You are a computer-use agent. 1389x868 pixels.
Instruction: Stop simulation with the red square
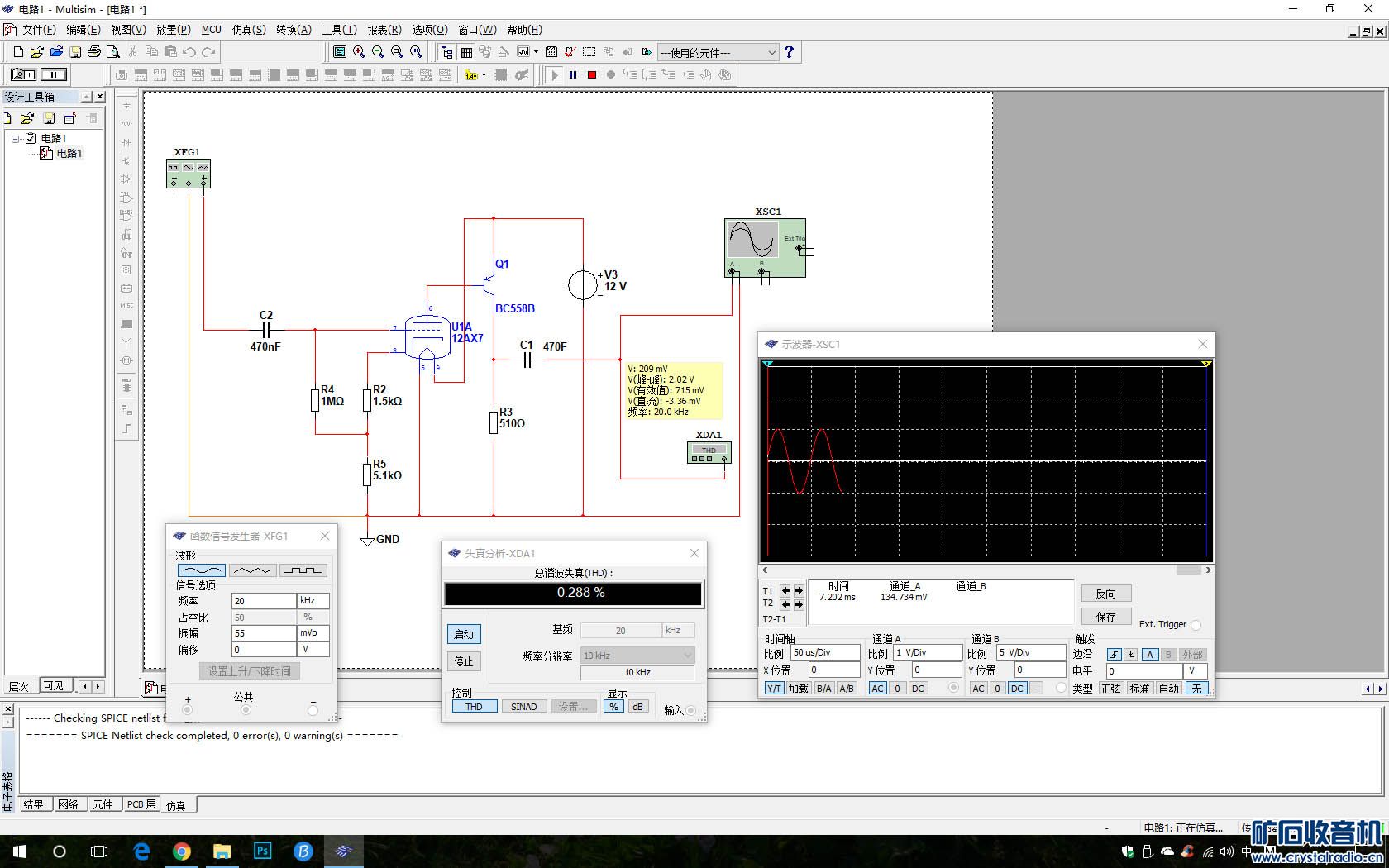pos(592,74)
